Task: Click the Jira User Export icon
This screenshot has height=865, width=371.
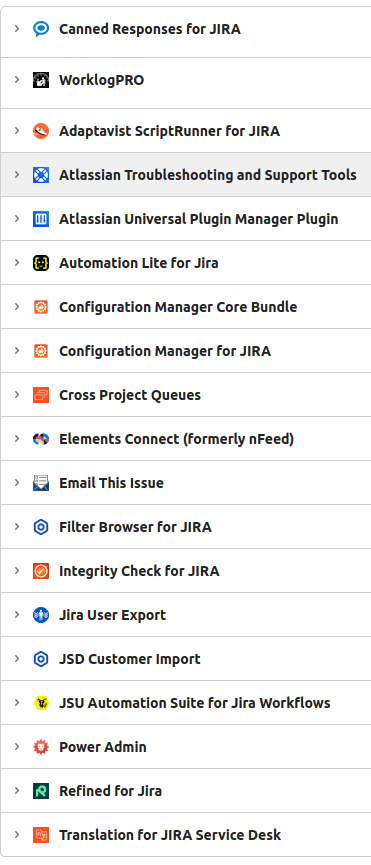Action: point(41,615)
